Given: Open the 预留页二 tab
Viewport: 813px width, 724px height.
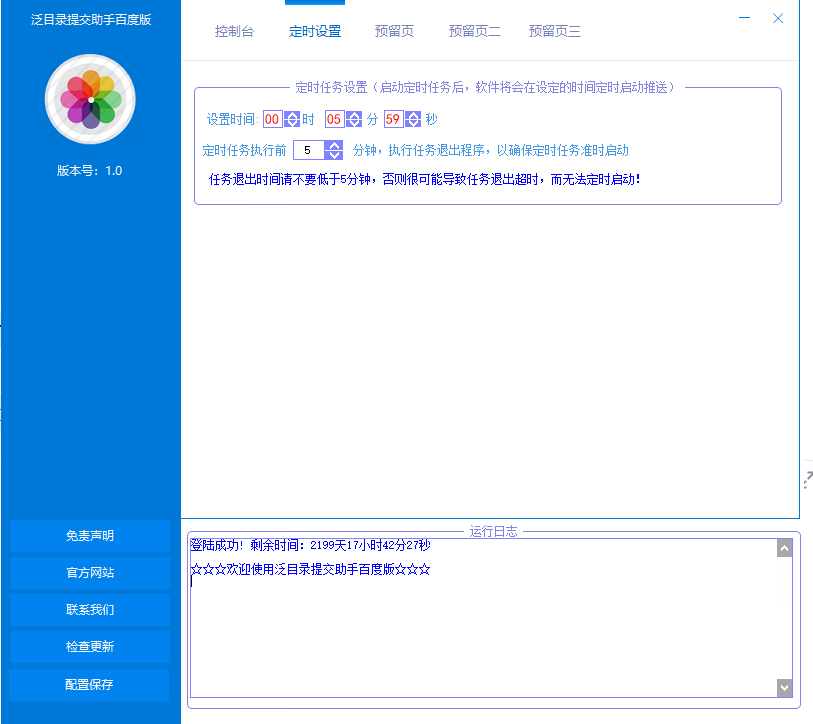Looking at the screenshot, I should coord(474,31).
